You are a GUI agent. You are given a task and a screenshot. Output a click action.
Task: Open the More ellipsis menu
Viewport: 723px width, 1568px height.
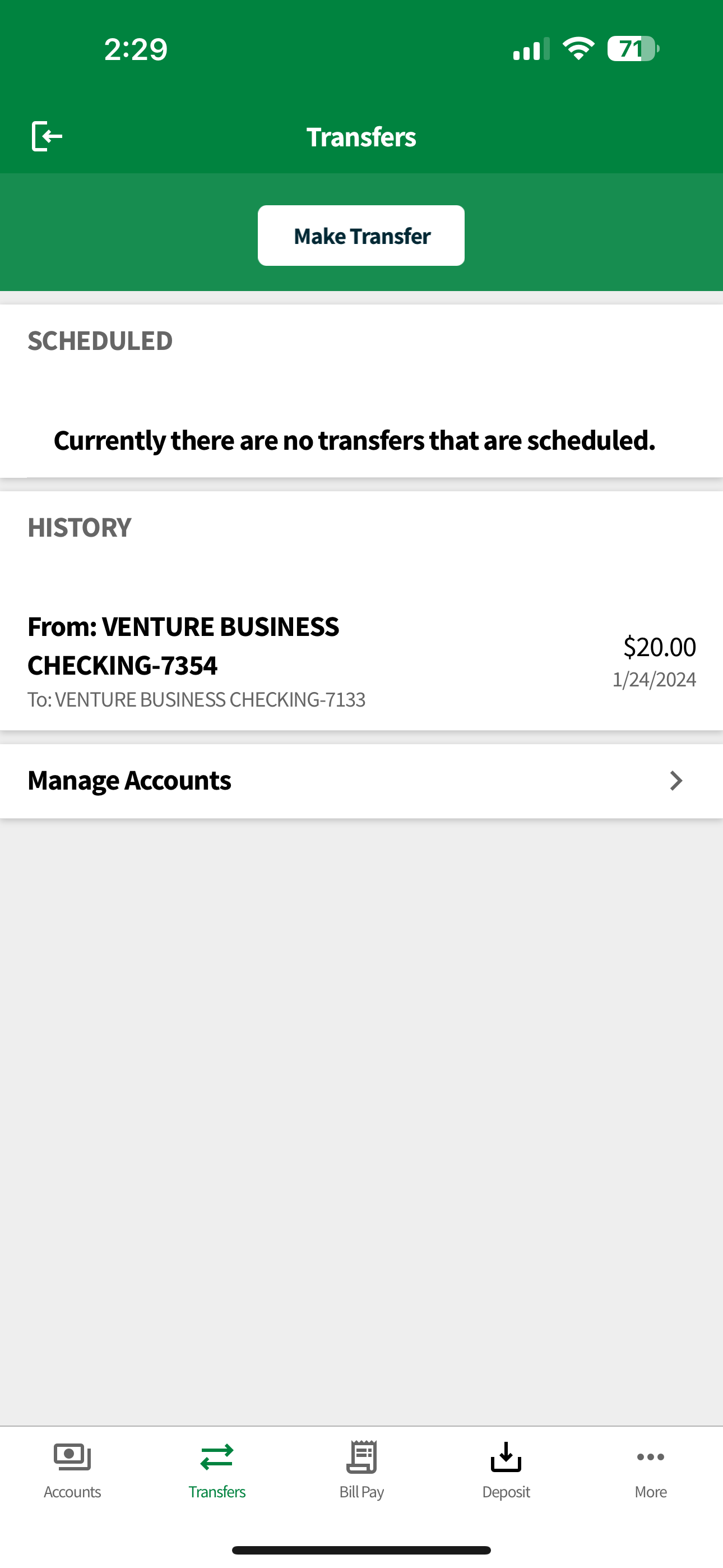[651, 1456]
